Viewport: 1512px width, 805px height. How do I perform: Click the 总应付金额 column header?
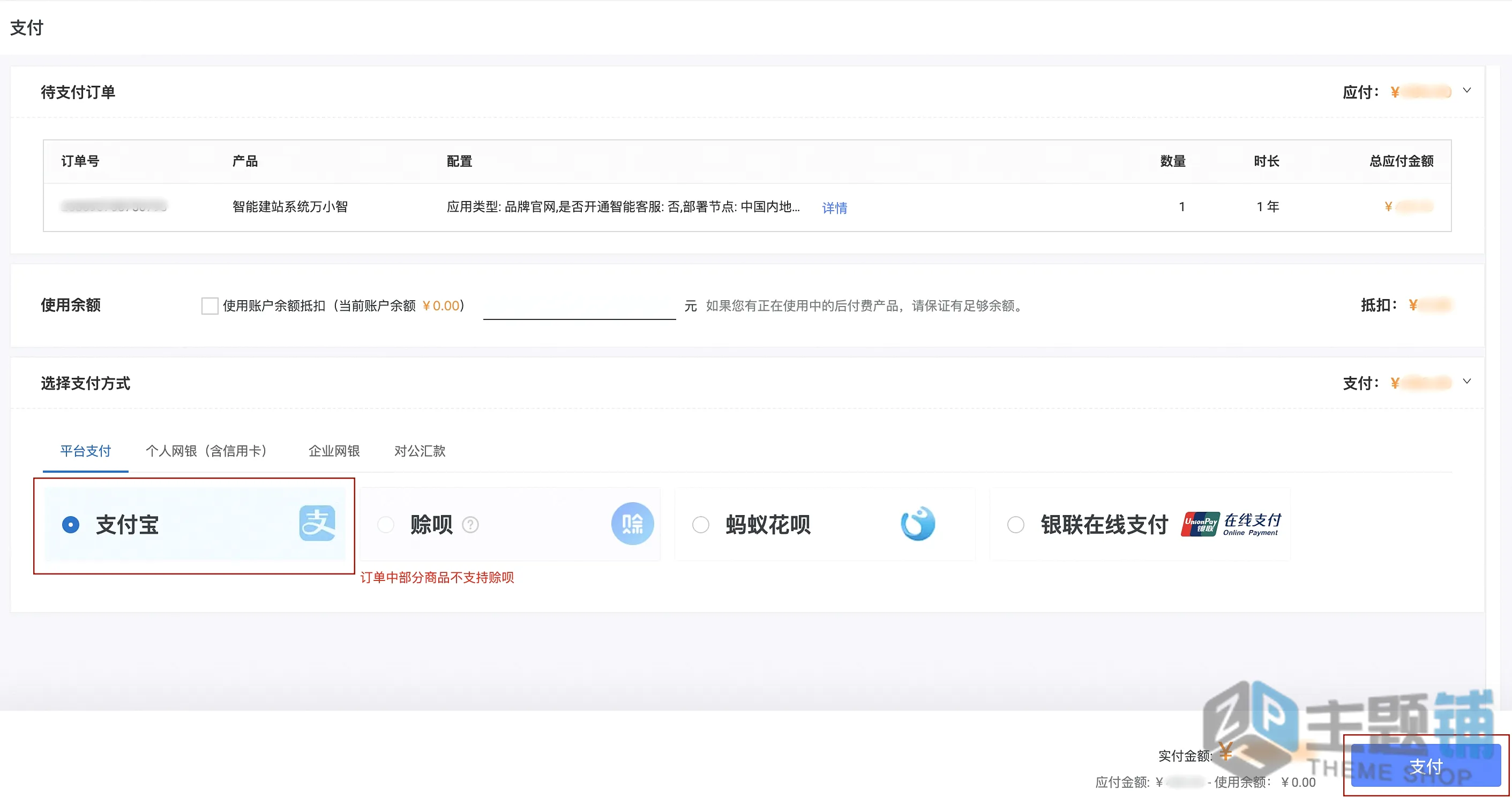(1402, 161)
